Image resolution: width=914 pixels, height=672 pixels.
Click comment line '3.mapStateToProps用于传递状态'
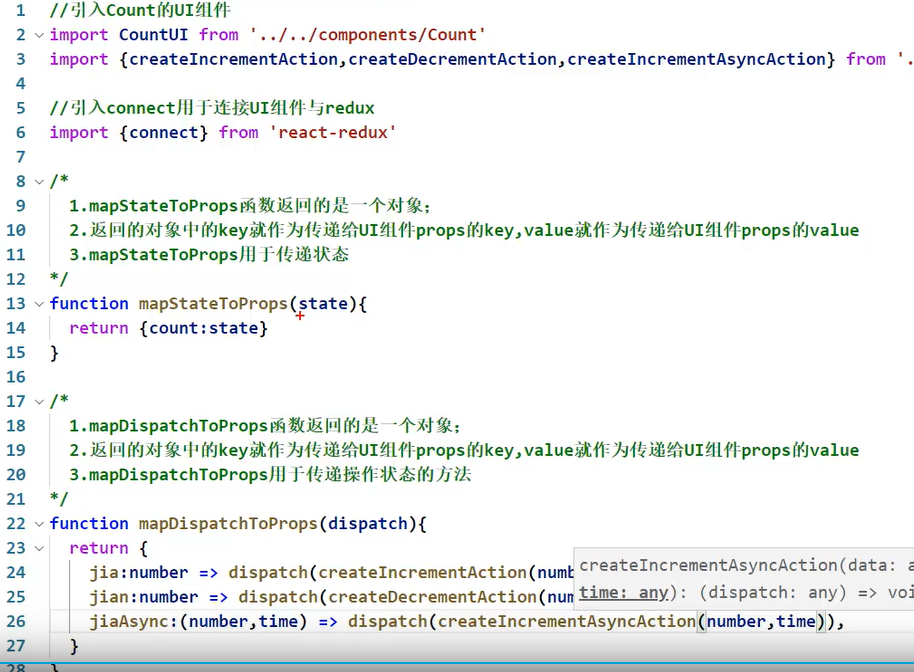(x=209, y=255)
